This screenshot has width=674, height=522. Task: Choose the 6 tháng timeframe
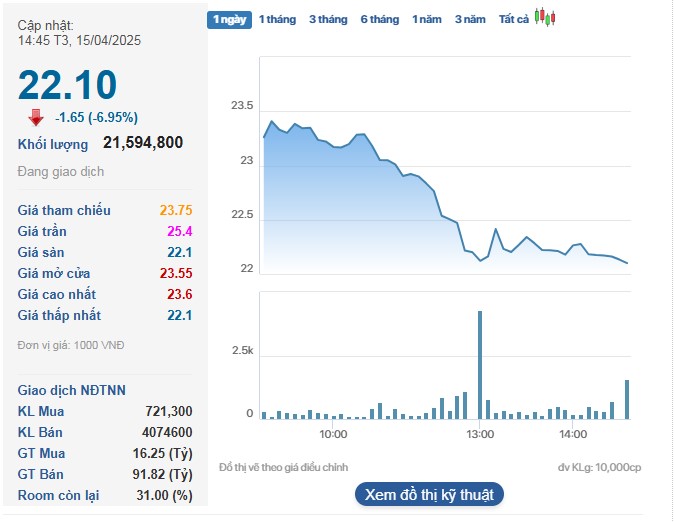coord(379,19)
